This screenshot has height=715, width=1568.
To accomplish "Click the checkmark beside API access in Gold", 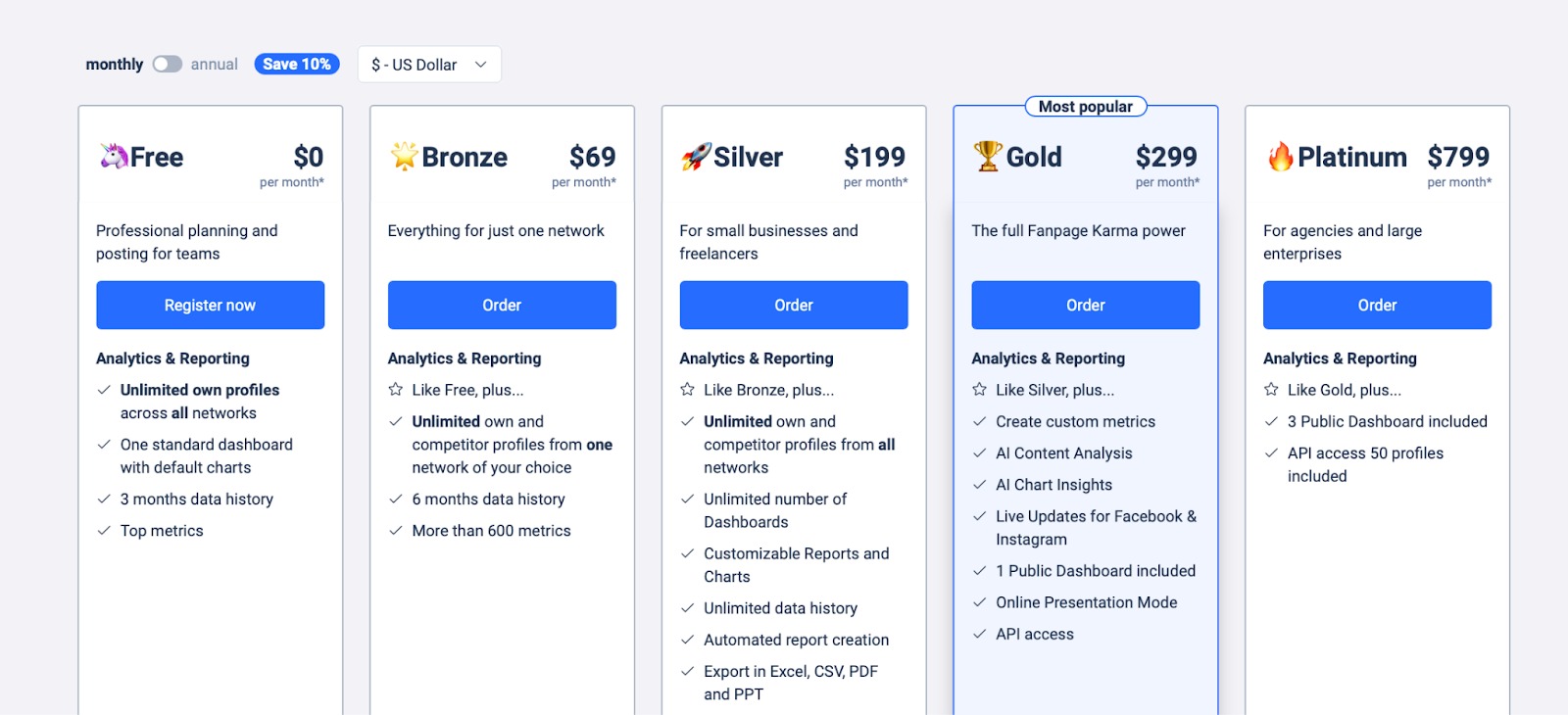I will pos(978,634).
